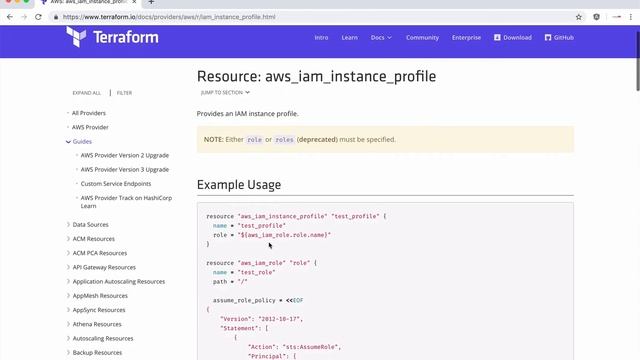Expand Backup Resources section
The image size is (640, 360).
[97, 353]
